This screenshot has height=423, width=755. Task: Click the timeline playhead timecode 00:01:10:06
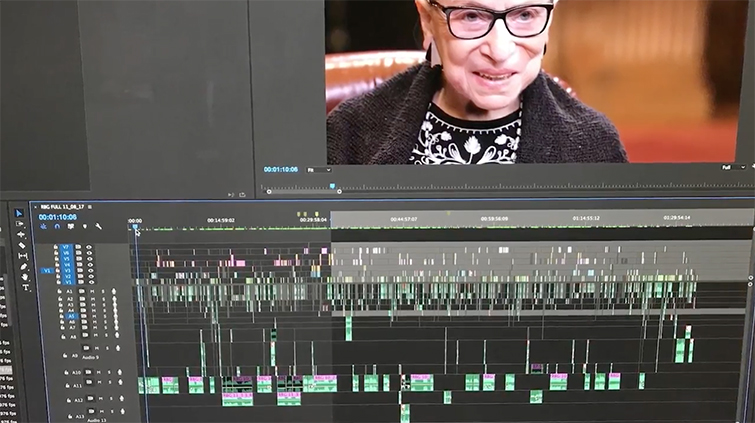[58, 217]
